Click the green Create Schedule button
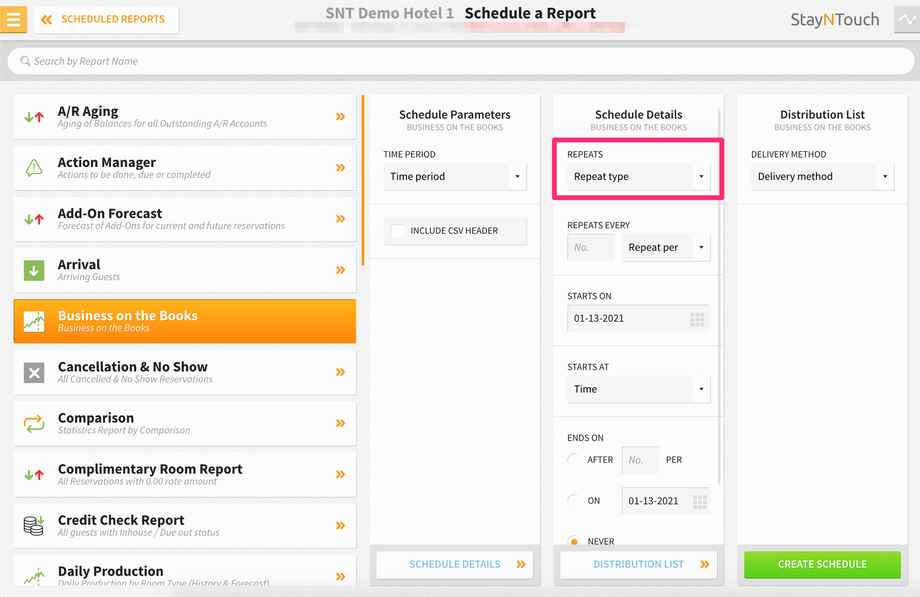The width and height of the screenshot is (920, 597). pyautogui.click(x=823, y=565)
